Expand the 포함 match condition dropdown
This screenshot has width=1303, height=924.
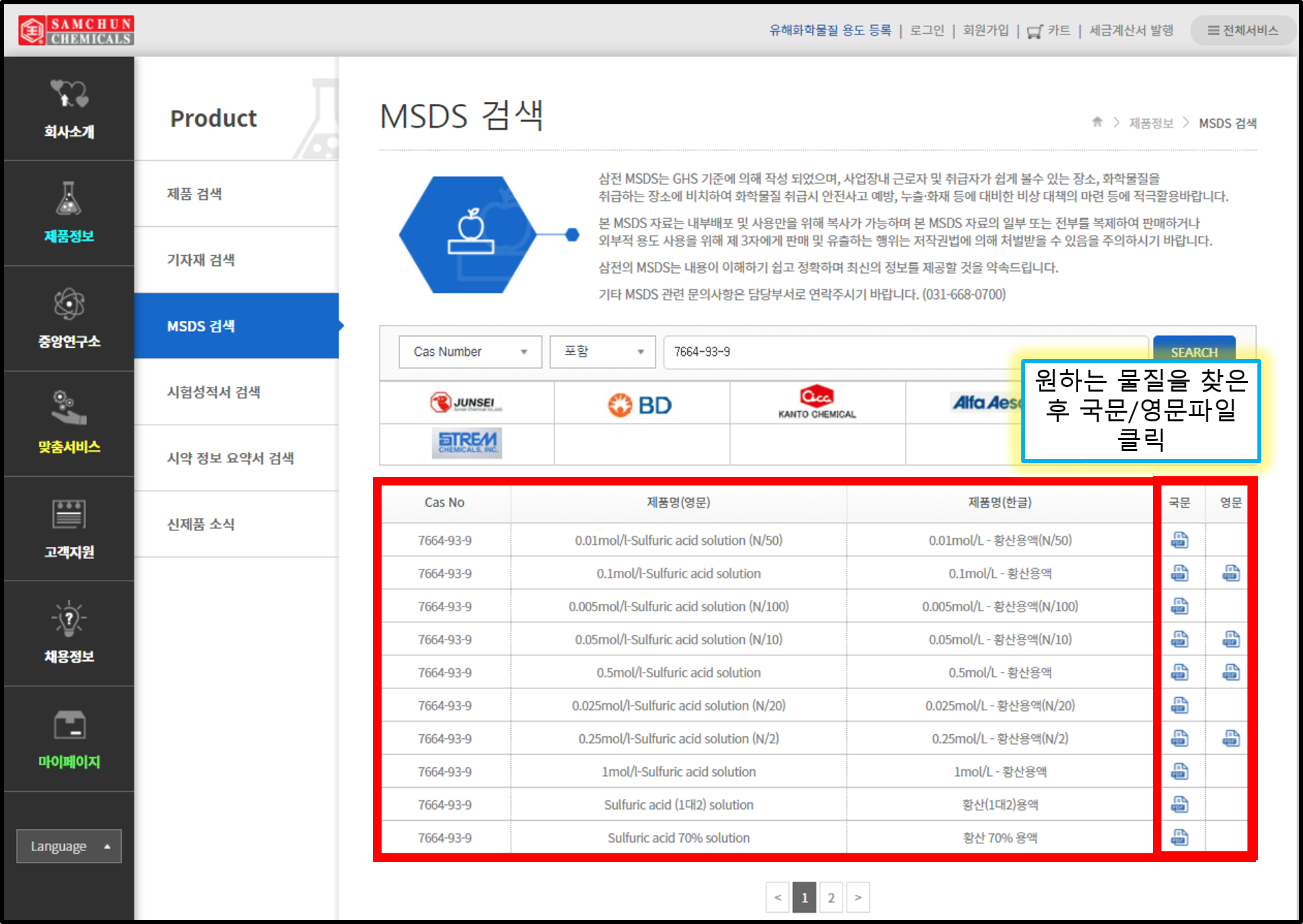click(602, 352)
